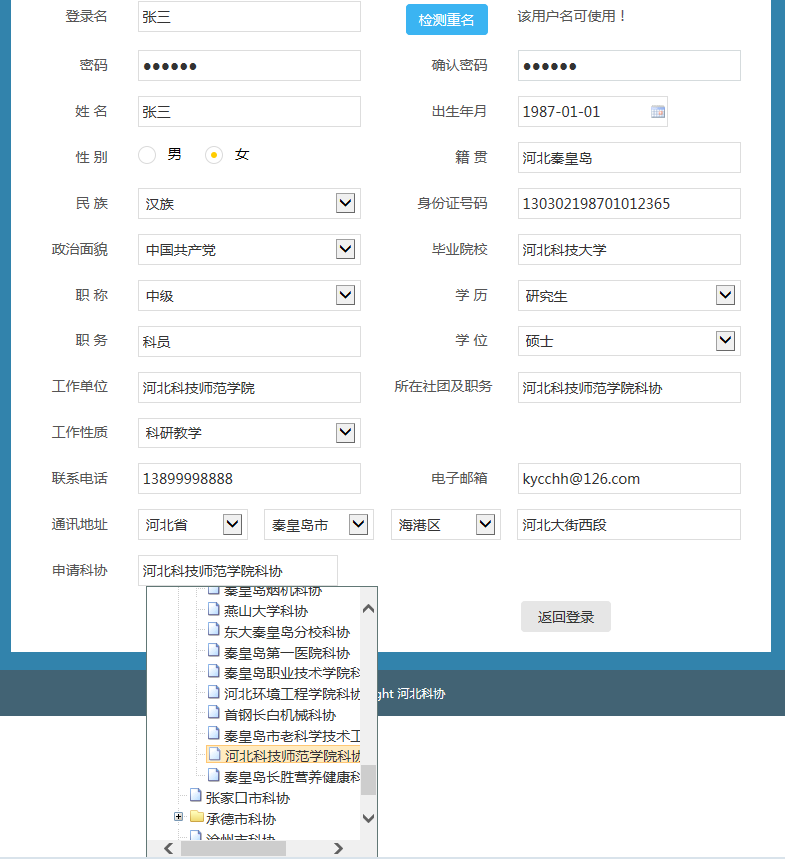This screenshot has width=785, height=859.
Task: Select the 男 gender radio button
Action: point(147,155)
